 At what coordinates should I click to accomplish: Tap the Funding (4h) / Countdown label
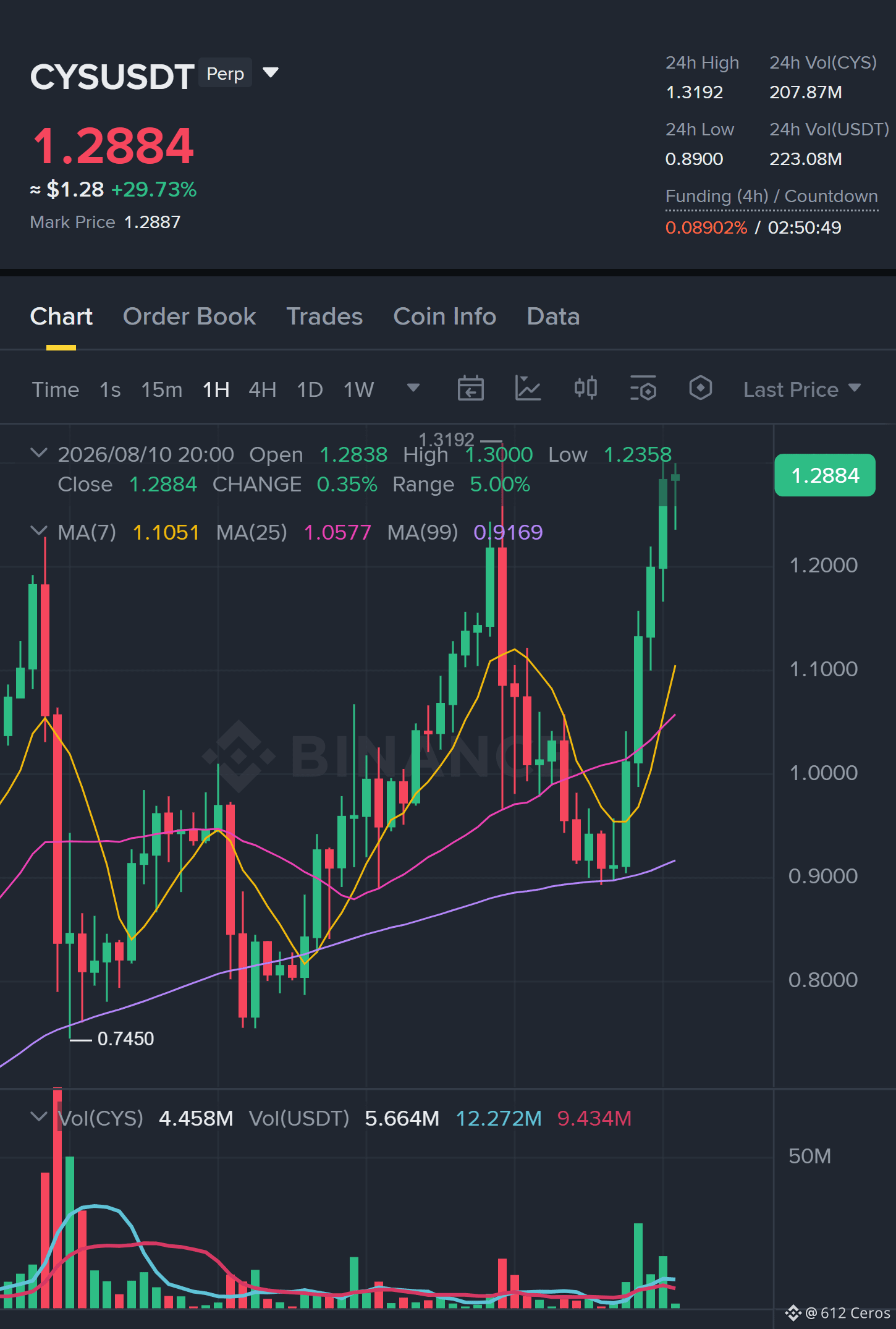[772, 196]
